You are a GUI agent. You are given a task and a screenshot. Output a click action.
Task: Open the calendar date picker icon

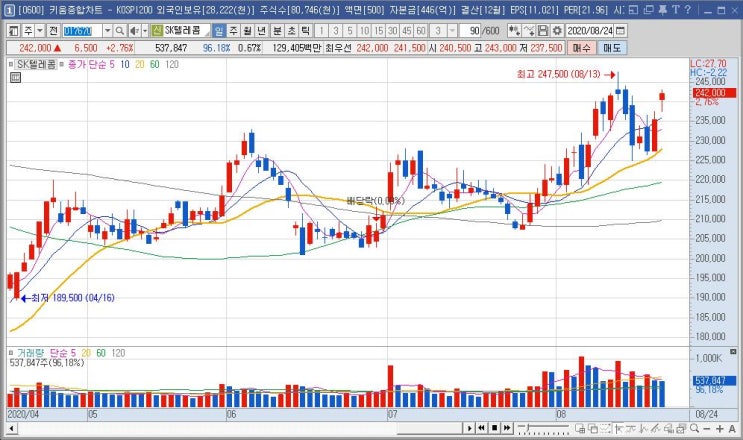point(620,31)
